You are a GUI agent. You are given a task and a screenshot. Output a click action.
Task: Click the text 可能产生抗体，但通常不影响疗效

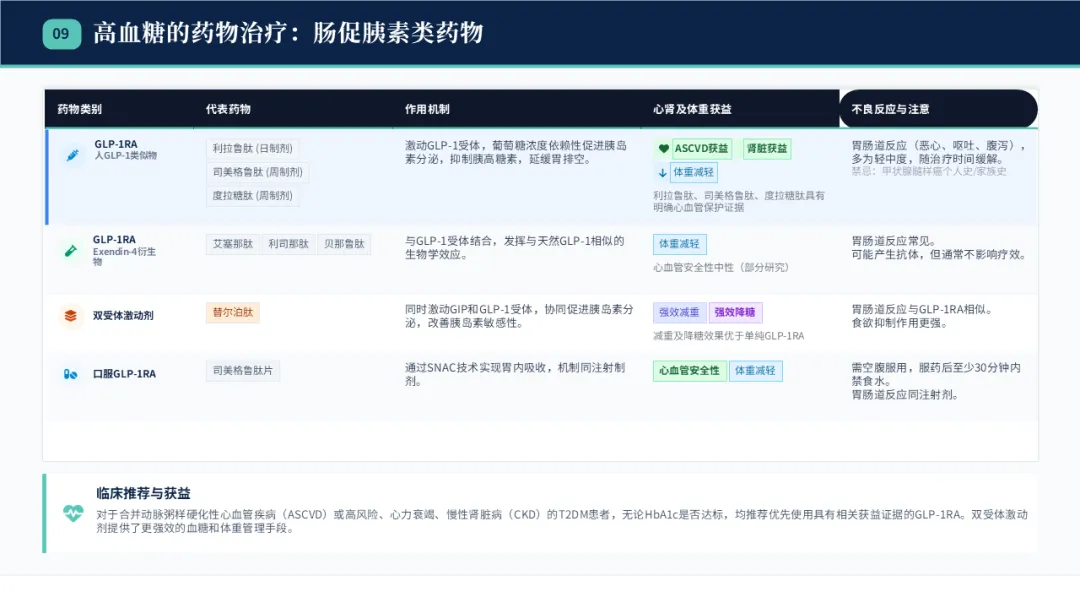[939, 255]
